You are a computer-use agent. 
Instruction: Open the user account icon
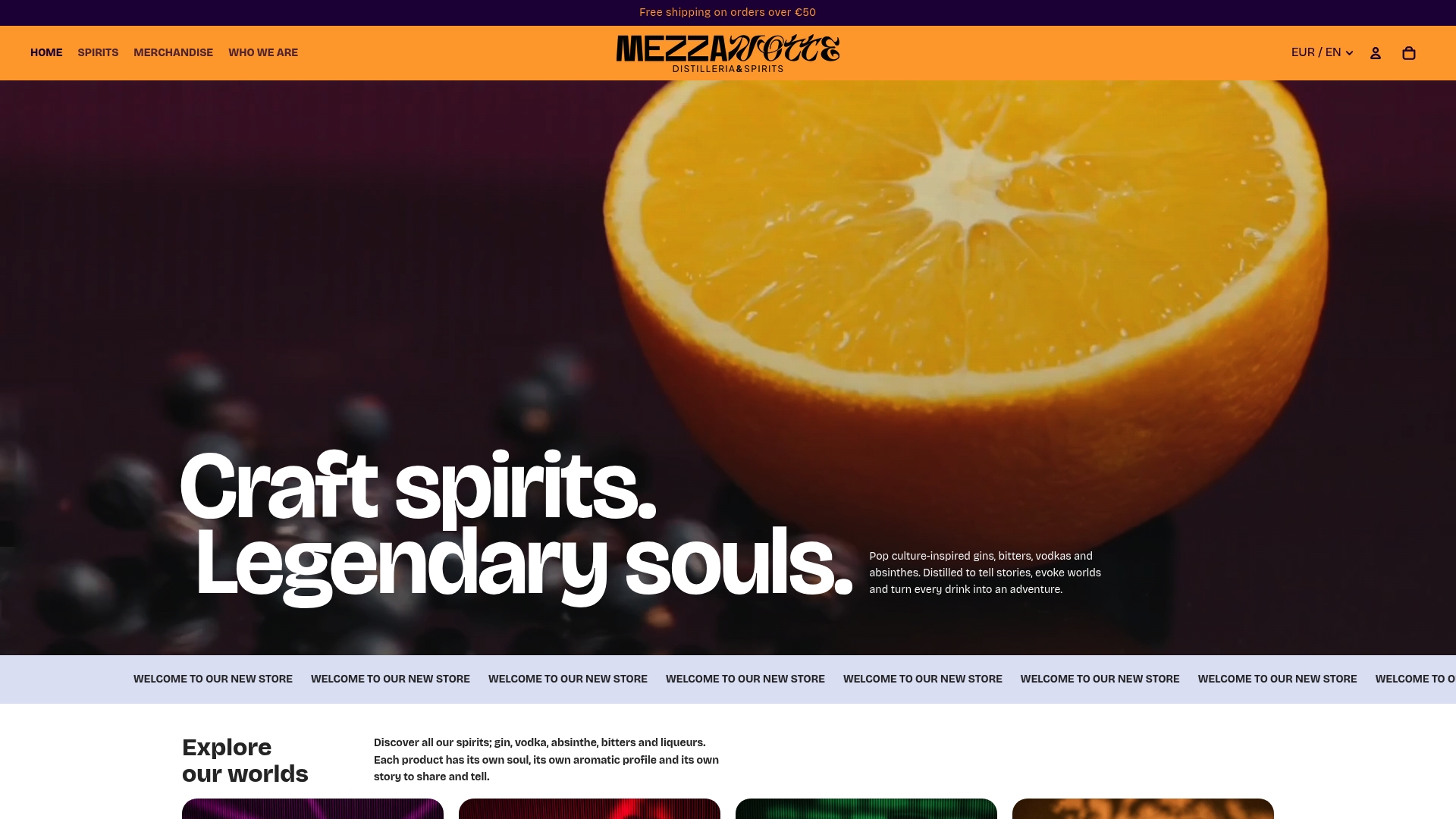[x=1375, y=53]
